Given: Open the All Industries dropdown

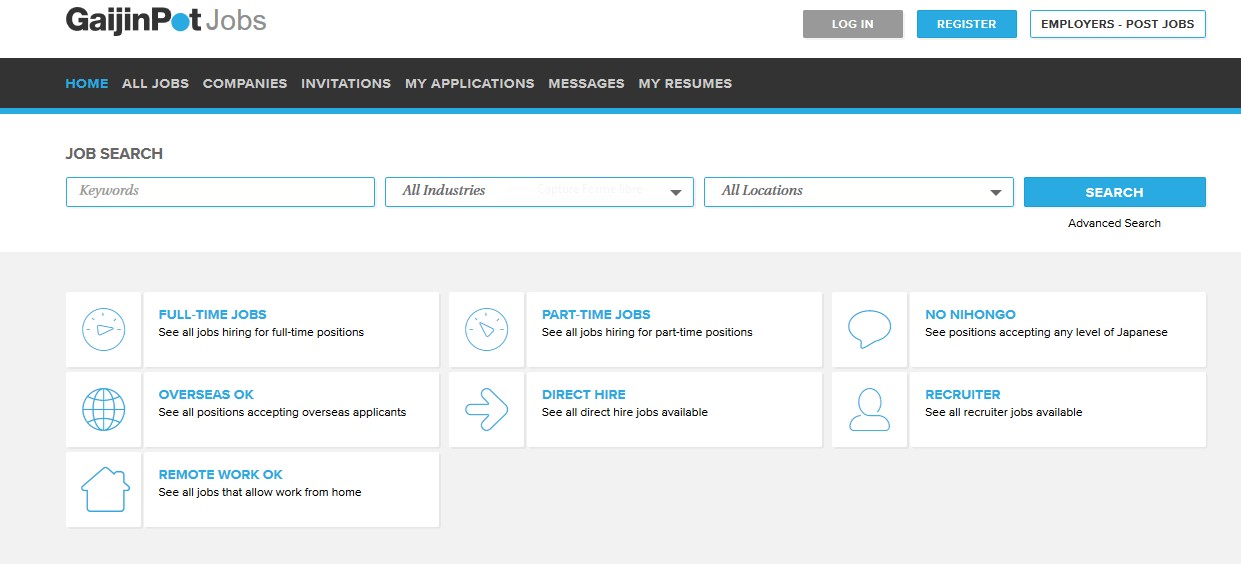Looking at the screenshot, I should pos(539,192).
